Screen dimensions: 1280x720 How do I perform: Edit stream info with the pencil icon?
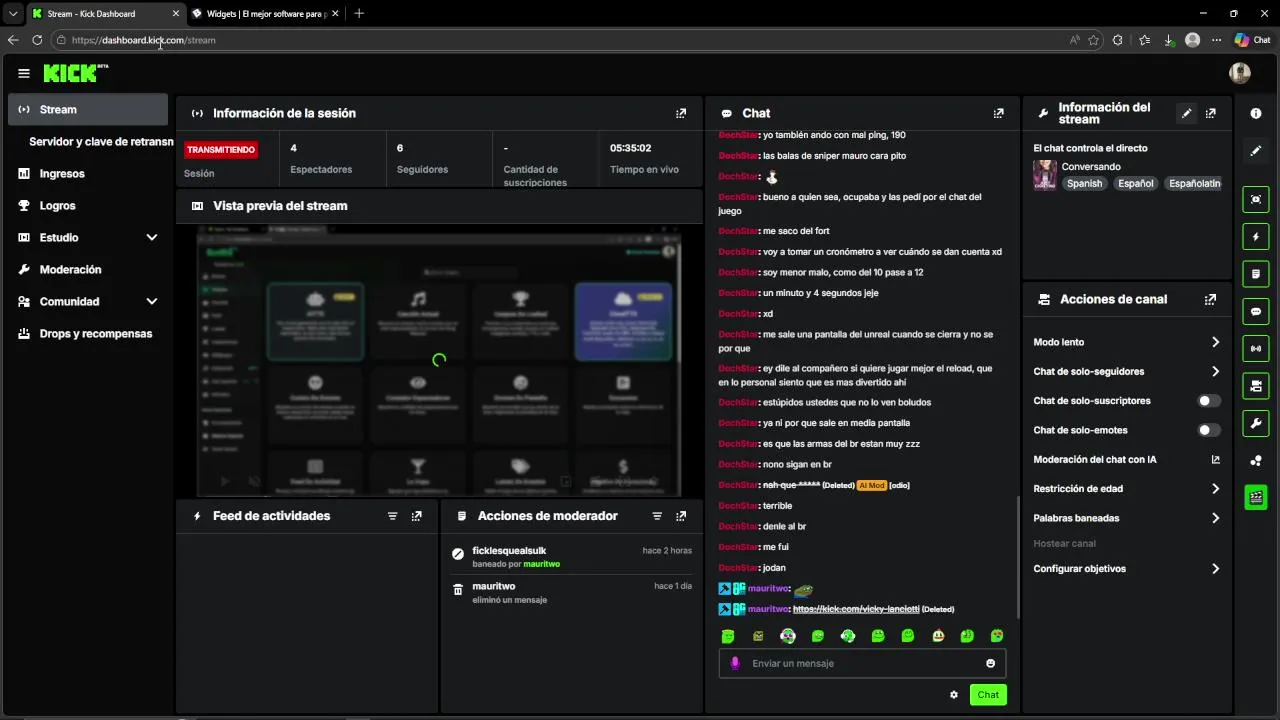[x=1187, y=114]
